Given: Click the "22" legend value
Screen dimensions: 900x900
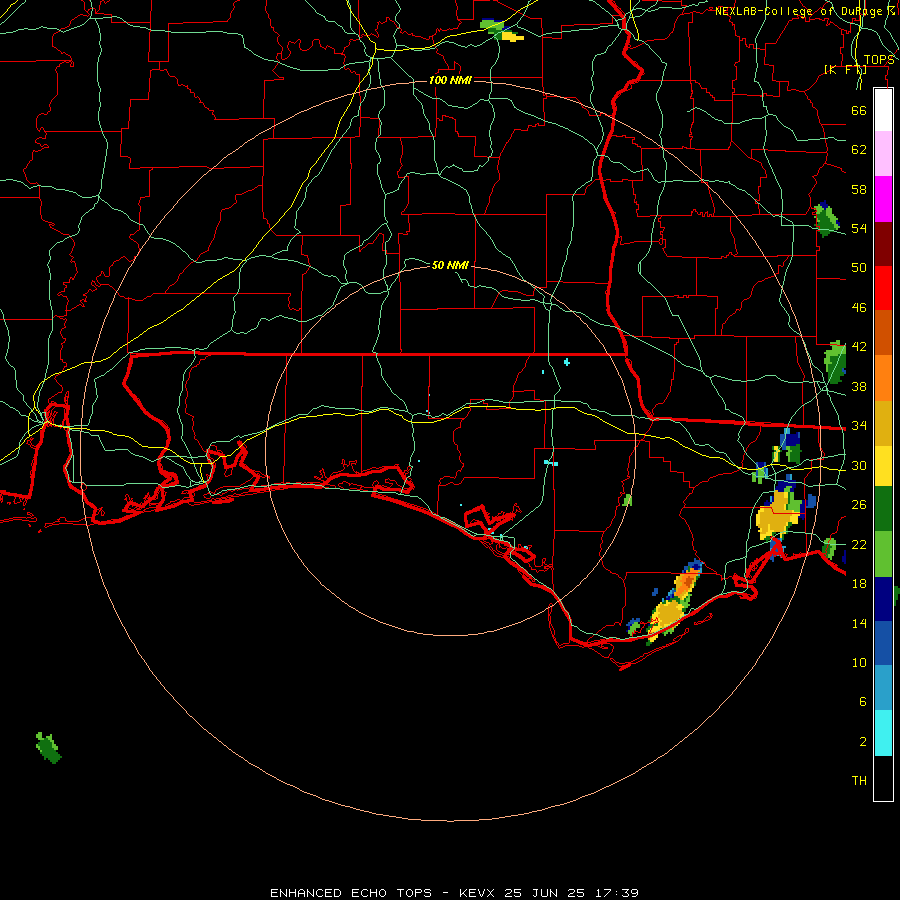Looking at the screenshot, I should [x=859, y=544].
